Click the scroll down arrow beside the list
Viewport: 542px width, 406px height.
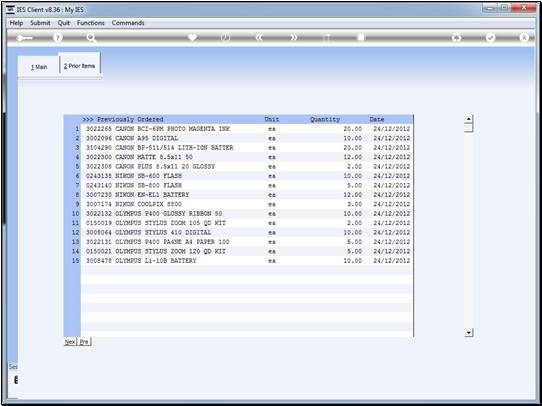coord(468,332)
